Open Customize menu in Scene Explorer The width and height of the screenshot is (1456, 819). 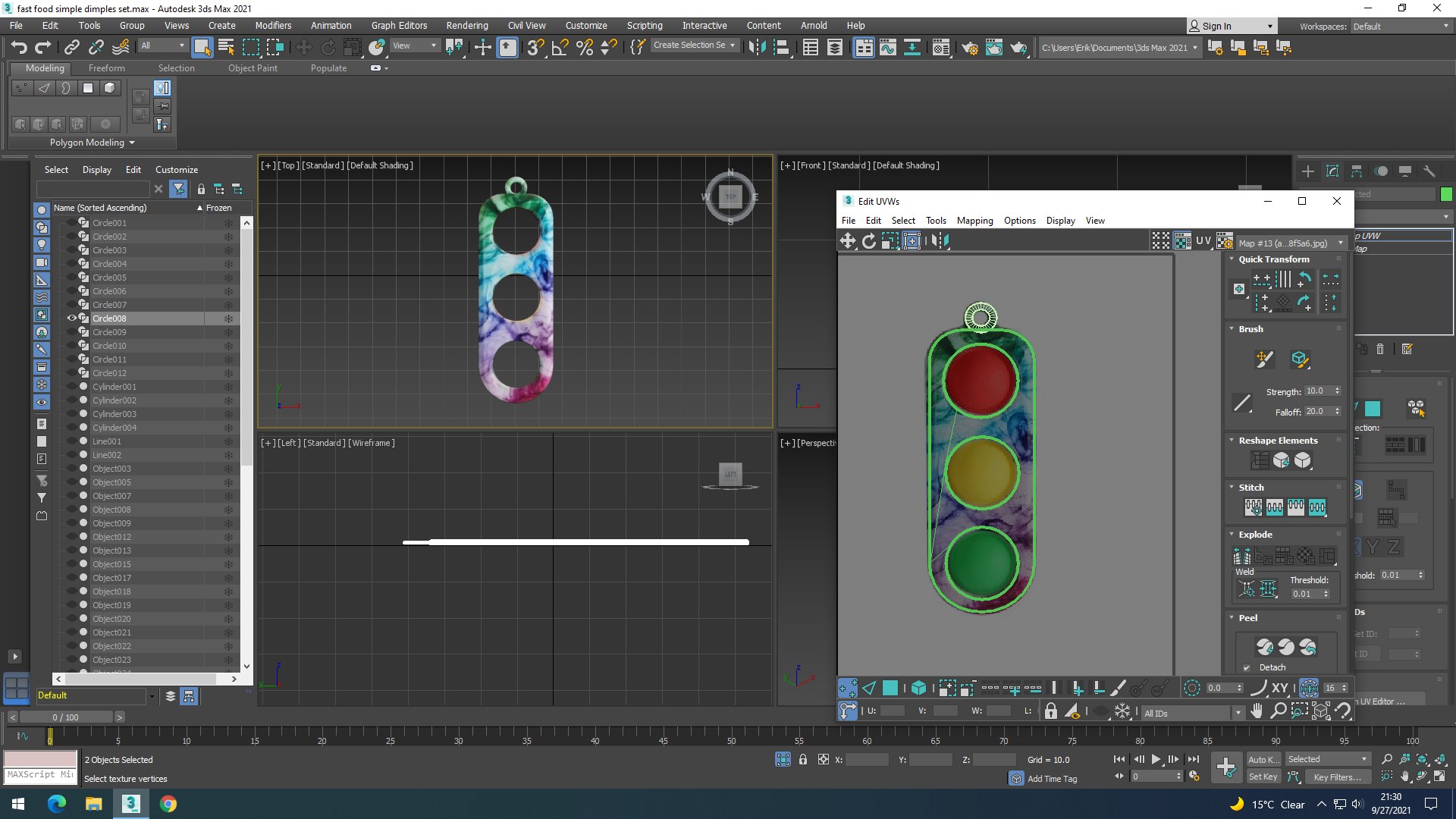pyautogui.click(x=177, y=170)
